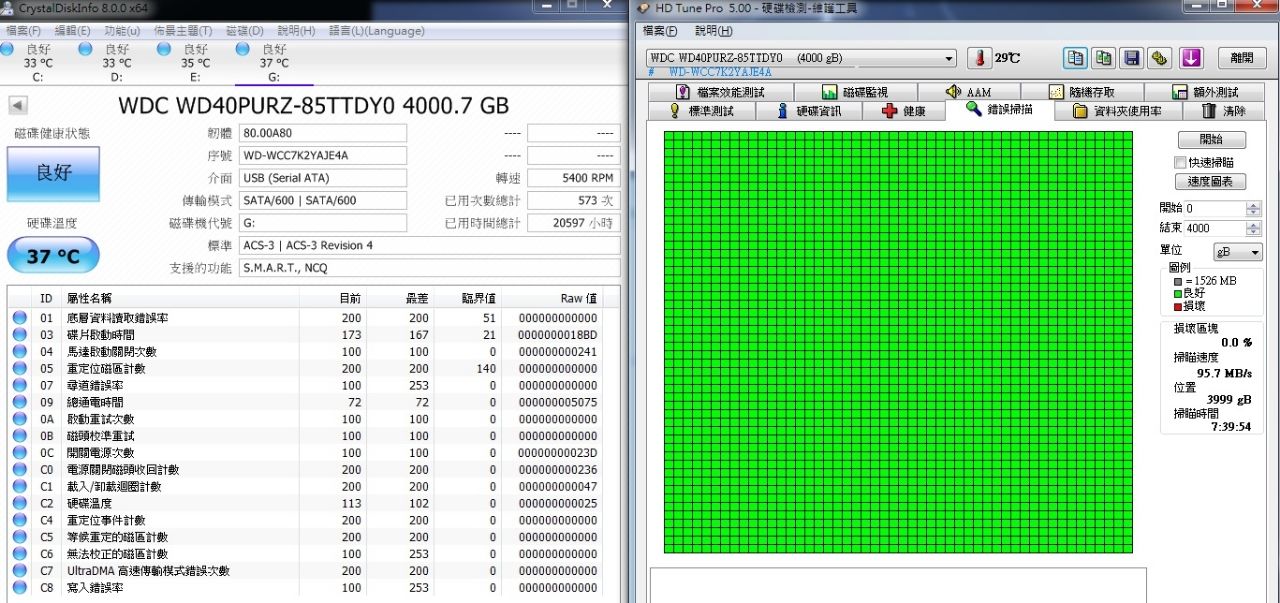Click the copy info to clipboard icon
The height and width of the screenshot is (603, 1280).
(1075, 58)
